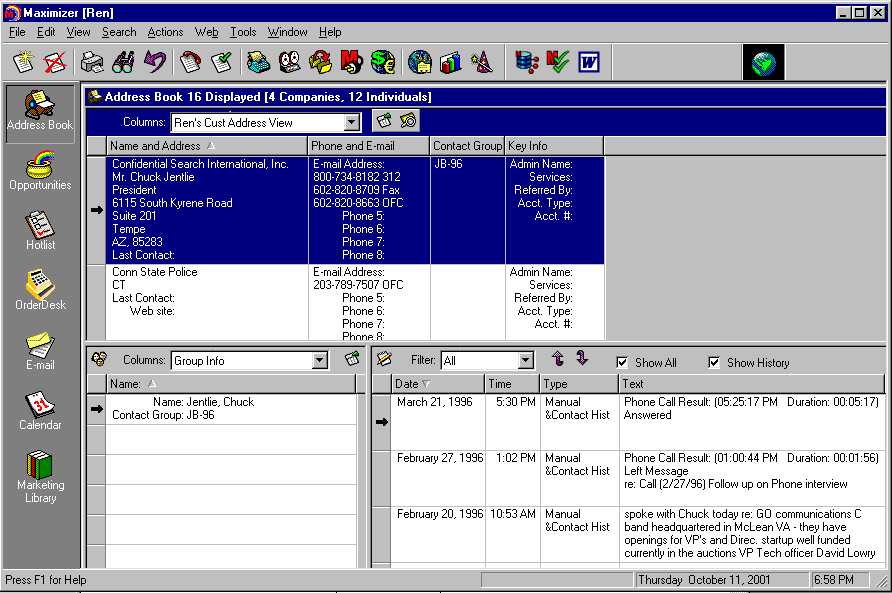Open E-mail from the sidebar
Image resolution: width=892 pixels, height=593 pixels.
click(40, 351)
